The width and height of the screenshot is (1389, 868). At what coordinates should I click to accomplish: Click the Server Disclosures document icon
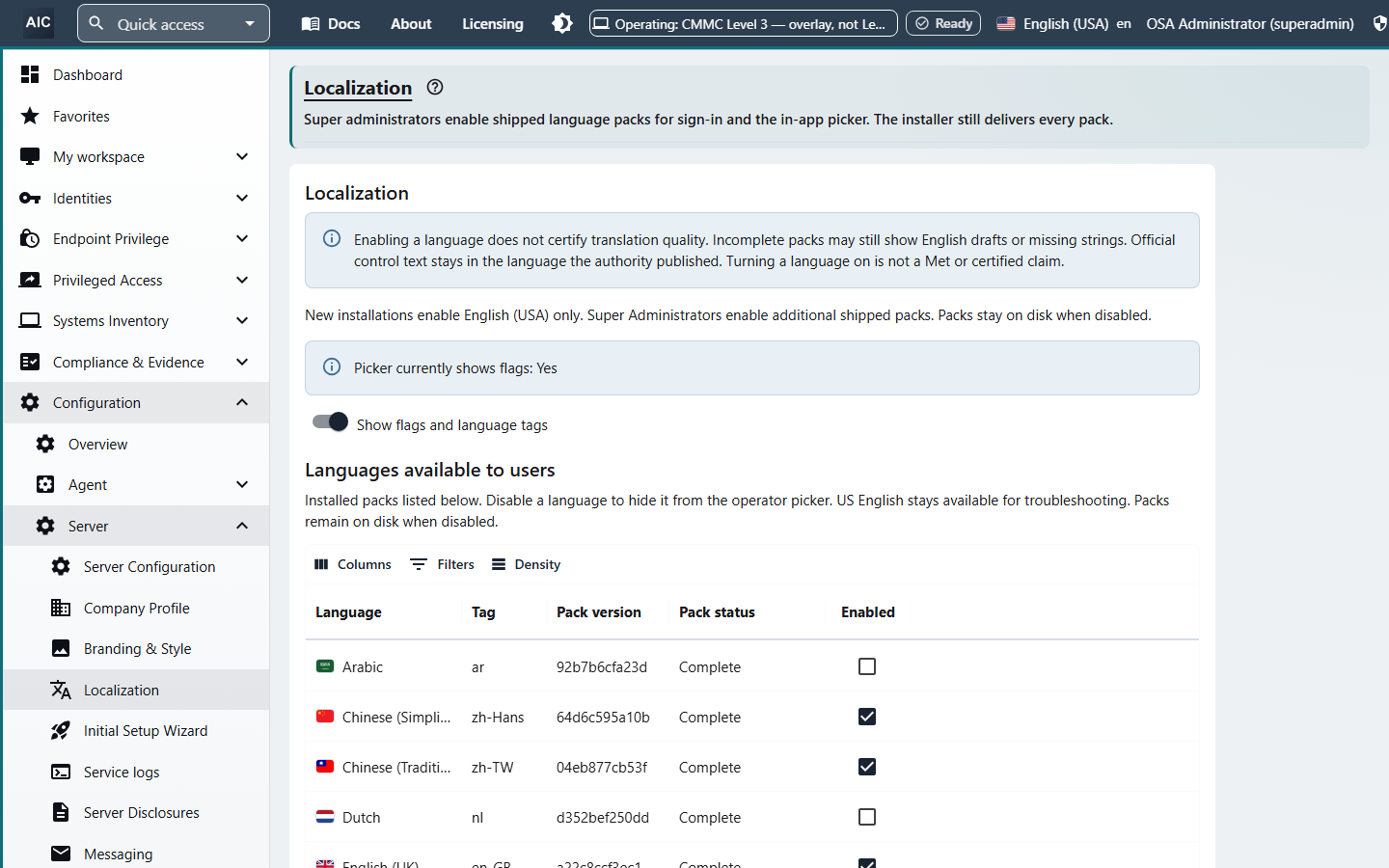61,813
